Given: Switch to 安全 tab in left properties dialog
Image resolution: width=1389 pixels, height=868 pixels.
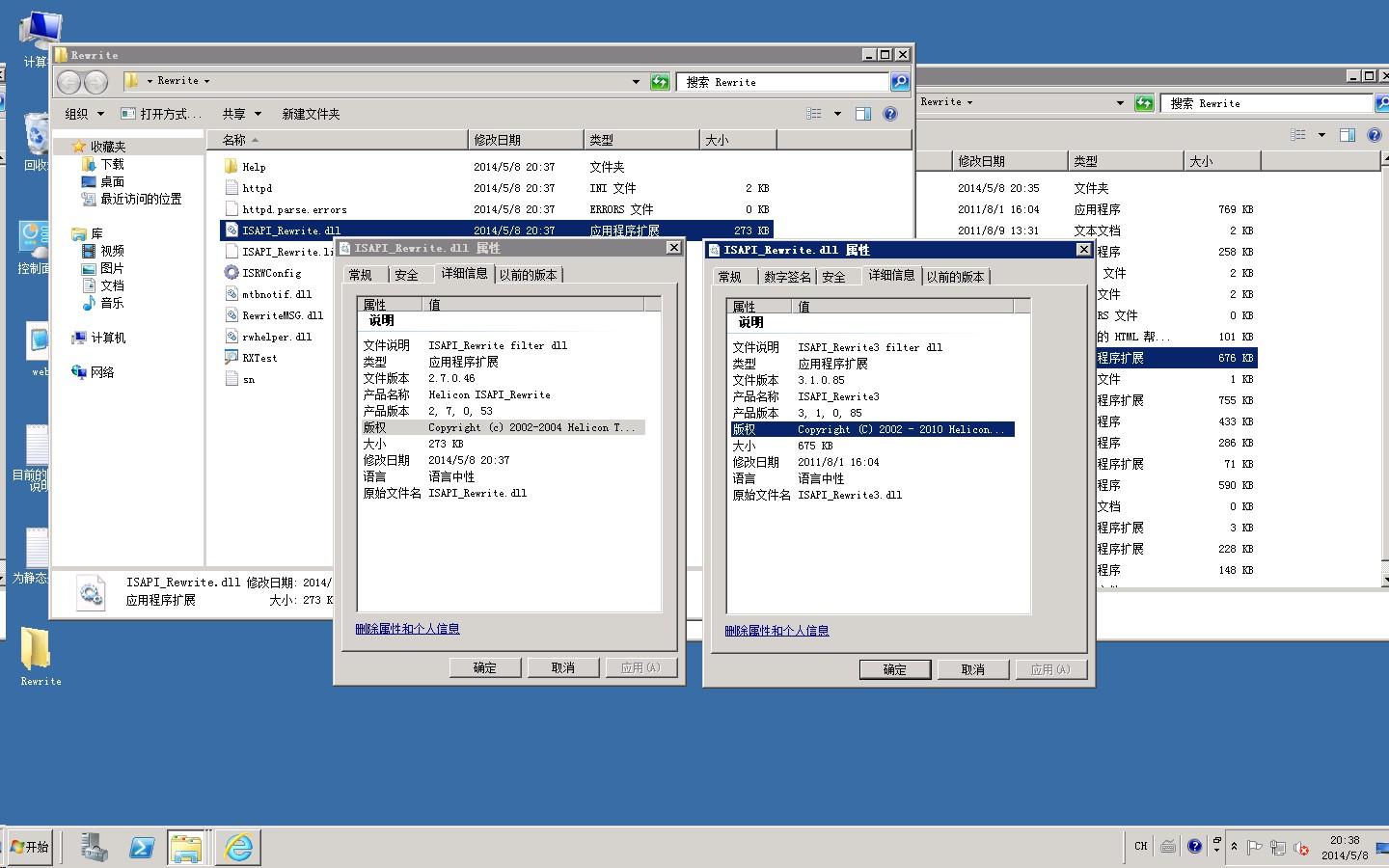Looking at the screenshot, I should (x=407, y=275).
